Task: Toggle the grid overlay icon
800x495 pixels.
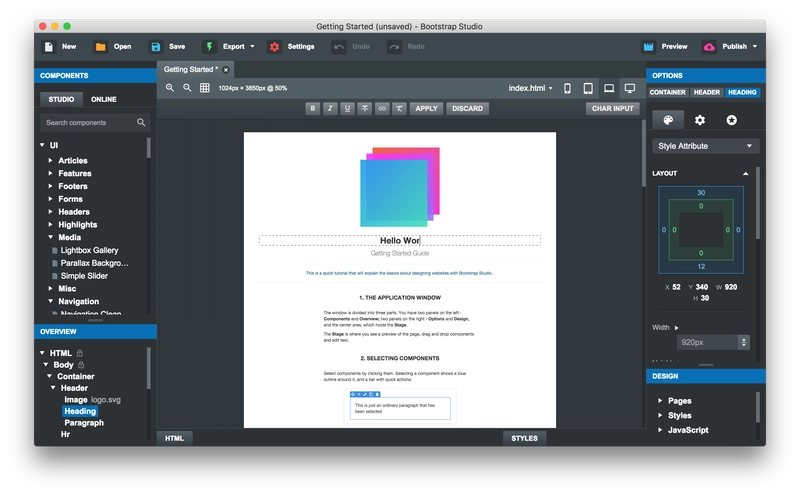Action: click(x=205, y=88)
